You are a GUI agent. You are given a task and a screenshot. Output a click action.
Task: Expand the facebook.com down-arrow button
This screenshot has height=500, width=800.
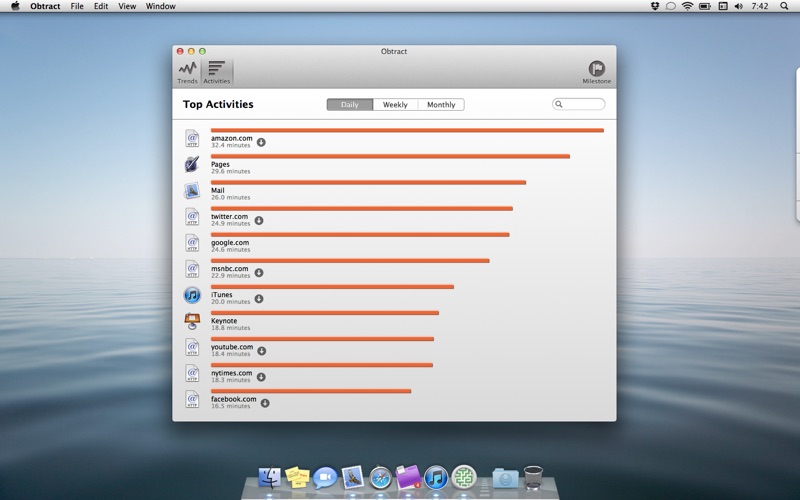[x=265, y=403]
